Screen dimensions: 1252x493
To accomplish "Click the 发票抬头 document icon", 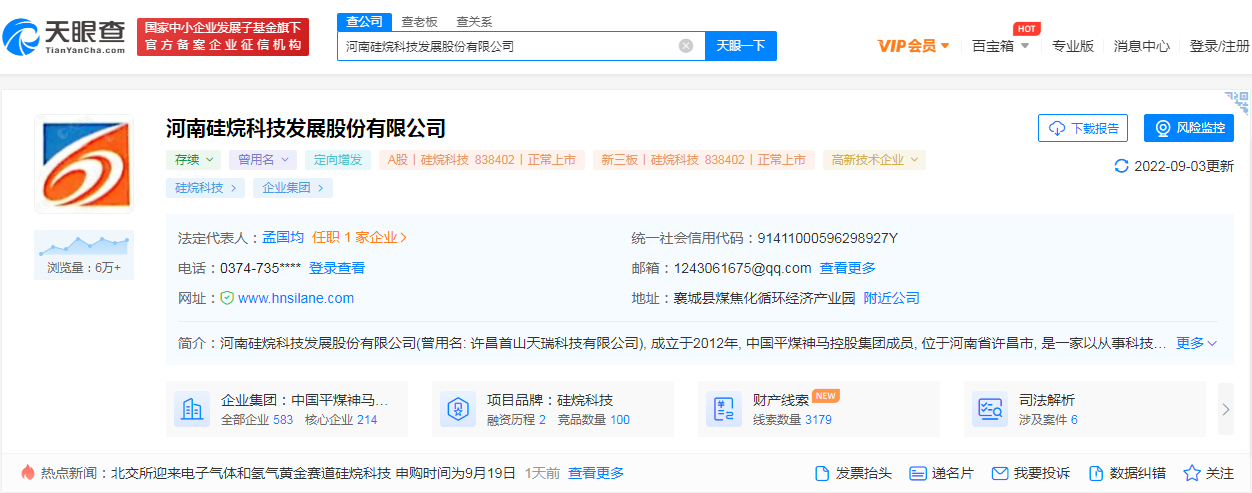I will (822, 473).
